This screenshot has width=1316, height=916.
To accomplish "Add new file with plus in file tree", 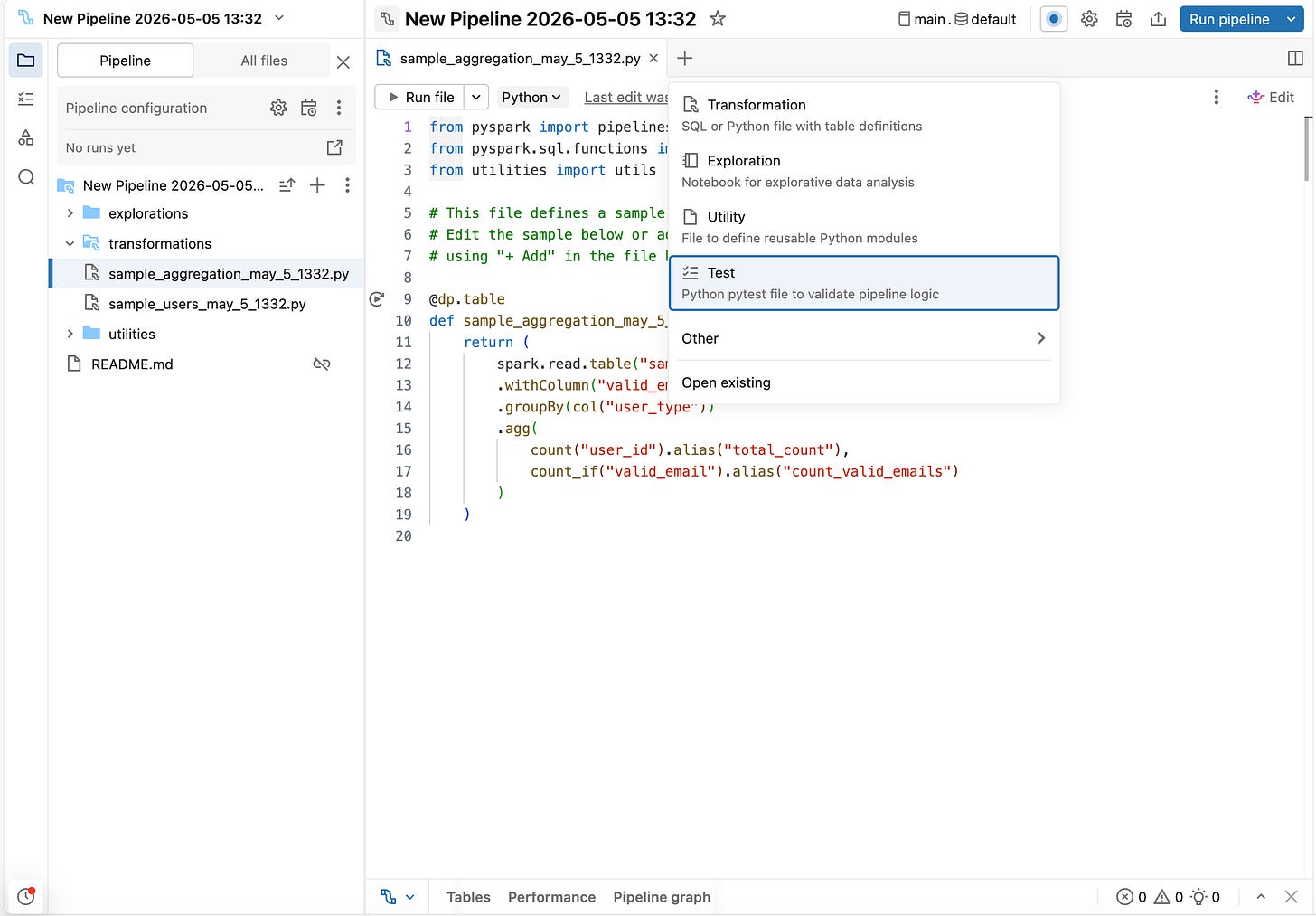I will (x=317, y=185).
